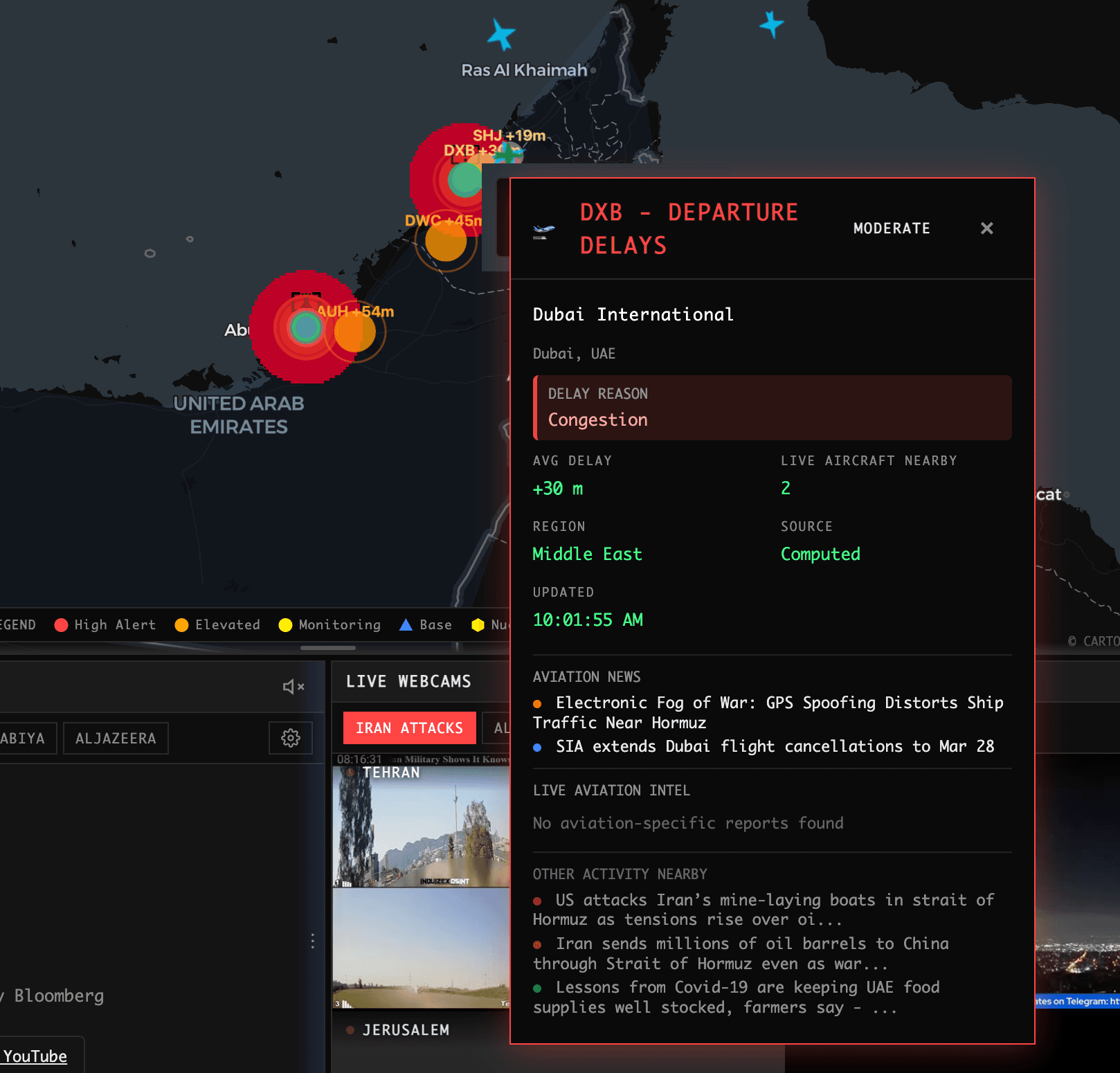The image size is (1120, 1073).
Task: Open the YouTube link at bottom left
Action: click(35, 1056)
